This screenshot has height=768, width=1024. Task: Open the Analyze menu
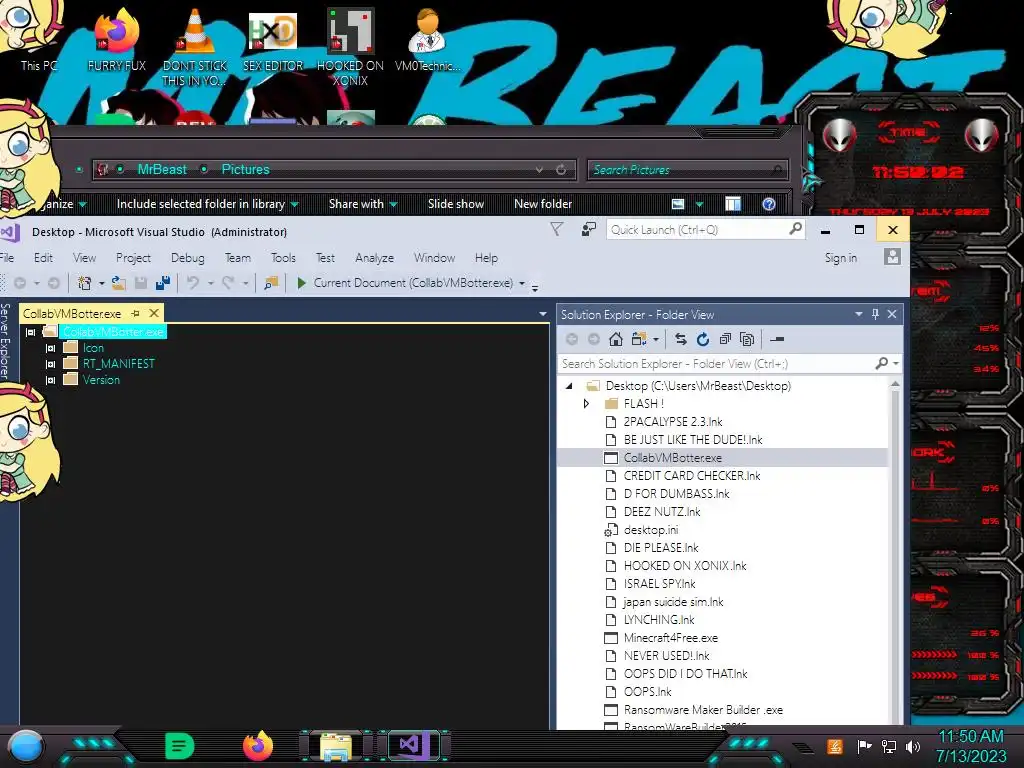[x=374, y=258]
